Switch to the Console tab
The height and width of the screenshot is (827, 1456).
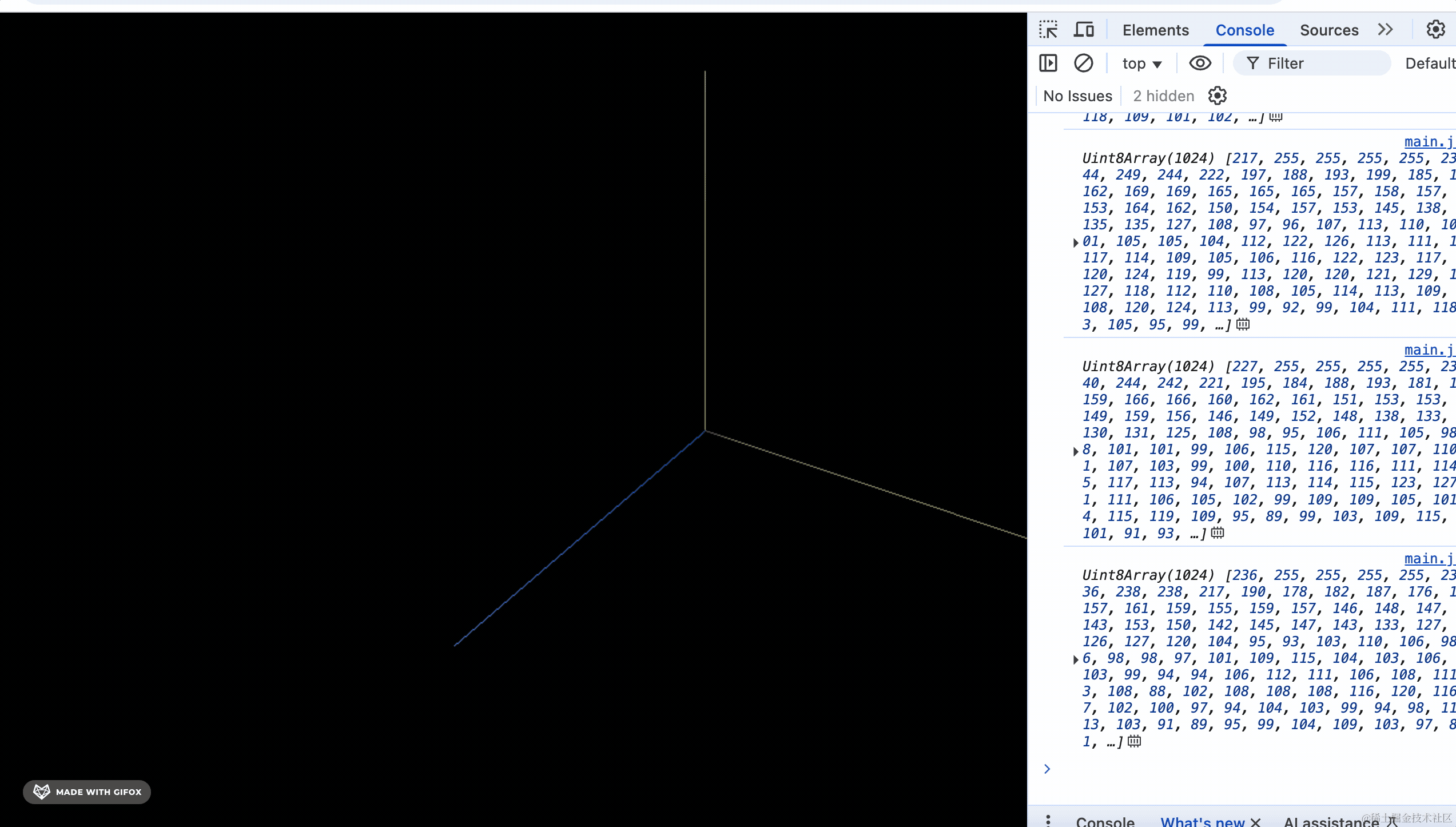coord(1244,30)
